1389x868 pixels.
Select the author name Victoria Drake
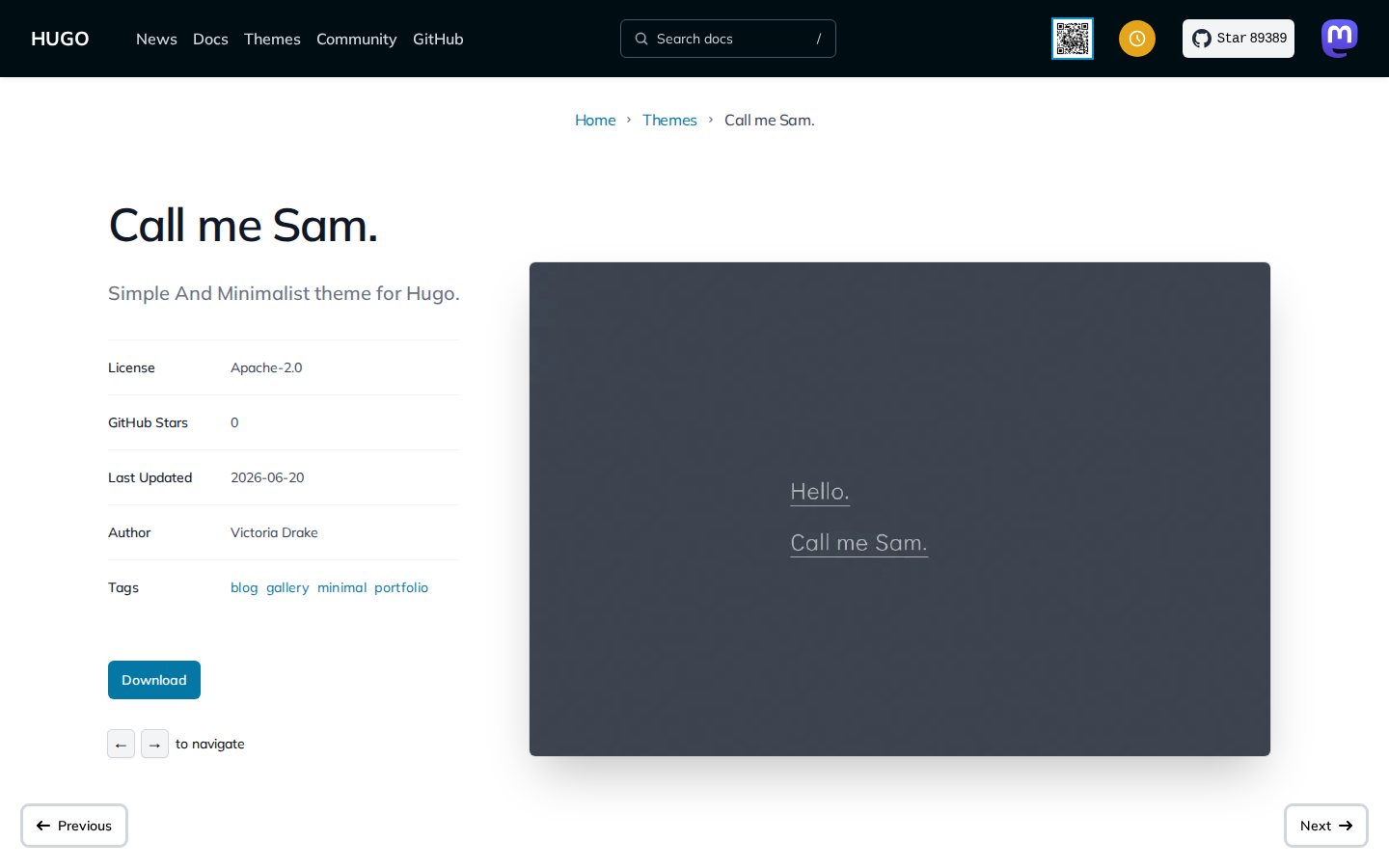coord(274,532)
